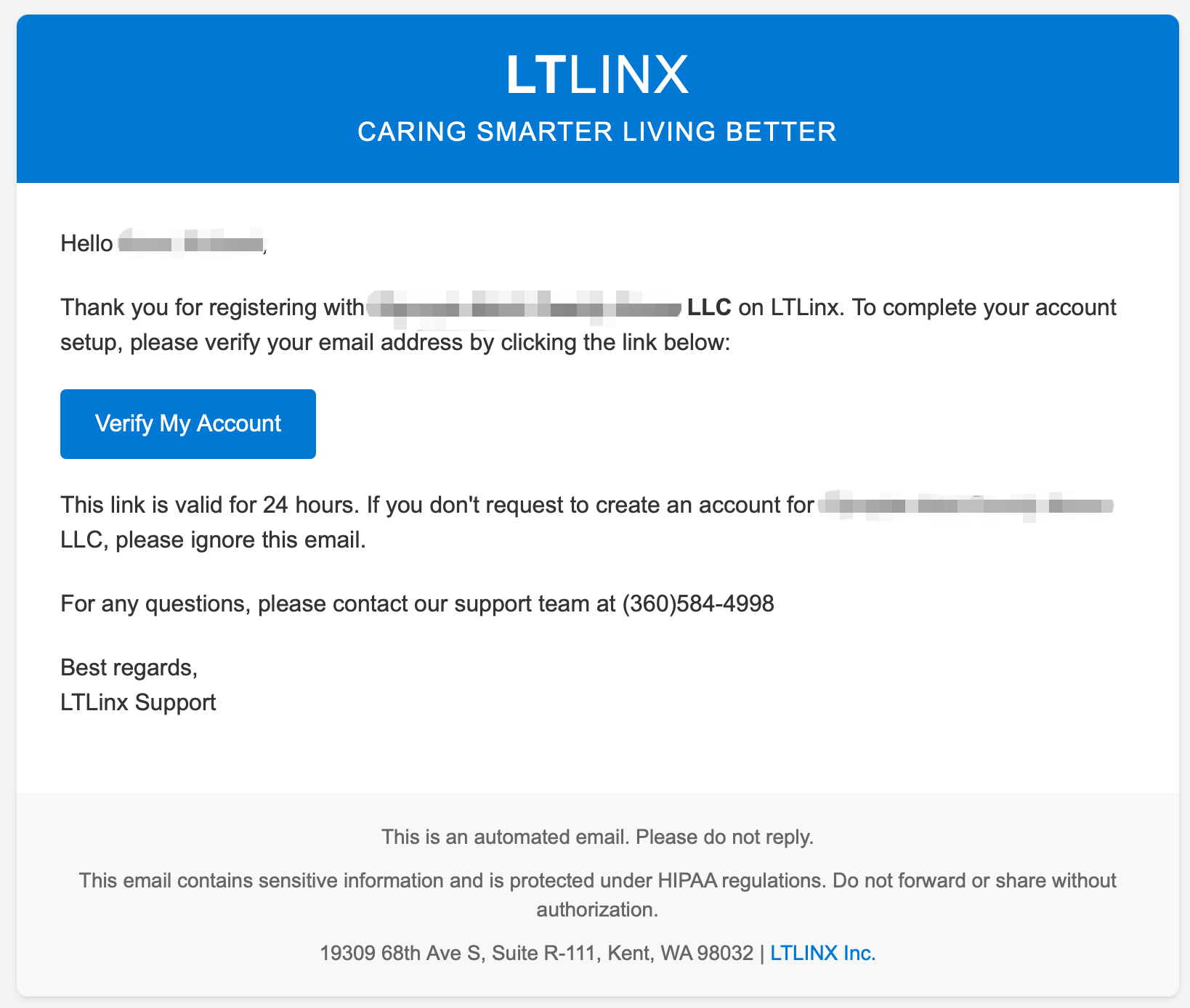Select the blurred recipient name after Hello

click(x=190, y=243)
